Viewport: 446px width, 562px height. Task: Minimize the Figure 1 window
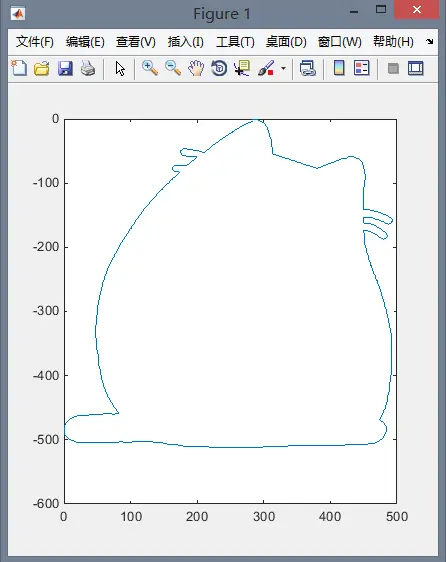[x=354, y=11]
